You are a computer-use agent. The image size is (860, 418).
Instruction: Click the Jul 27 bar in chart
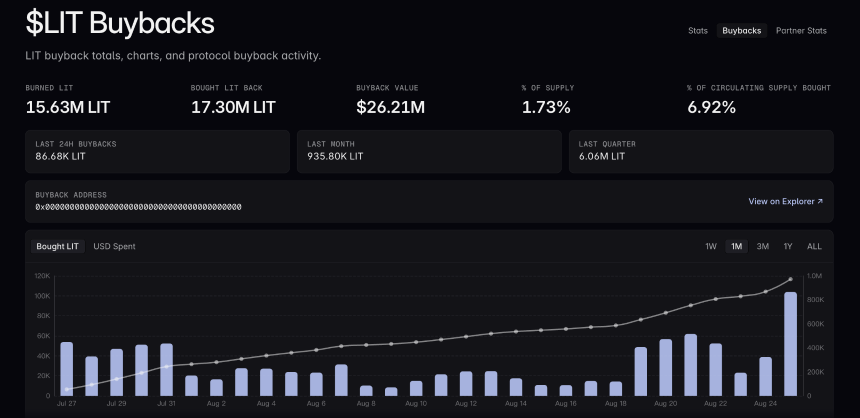point(66,369)
